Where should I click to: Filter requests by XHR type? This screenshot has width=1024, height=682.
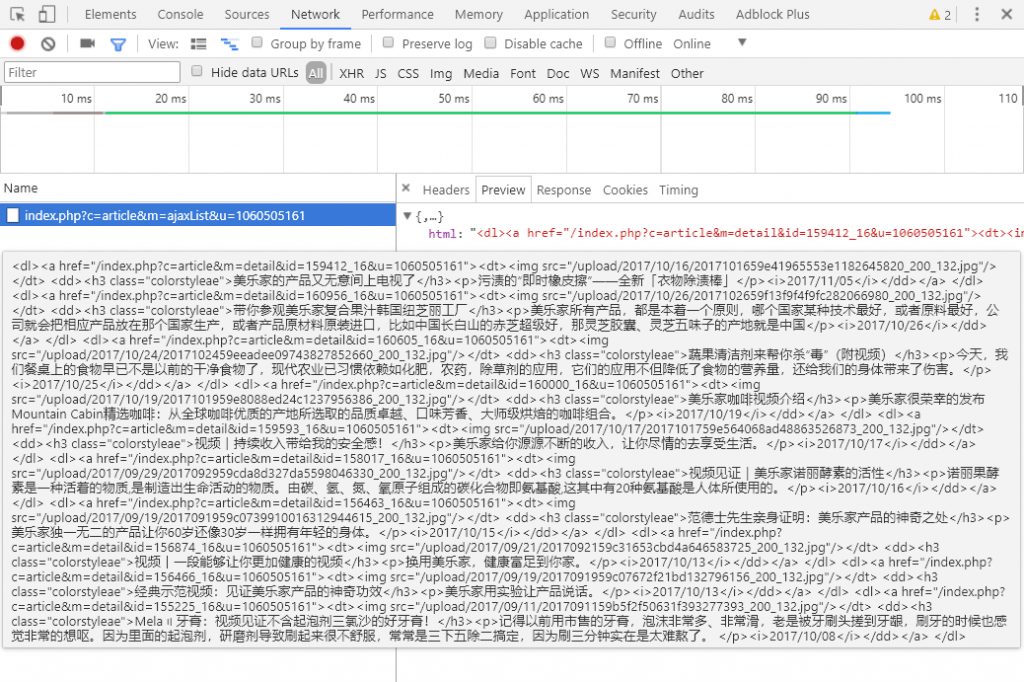tap(351, 73)
